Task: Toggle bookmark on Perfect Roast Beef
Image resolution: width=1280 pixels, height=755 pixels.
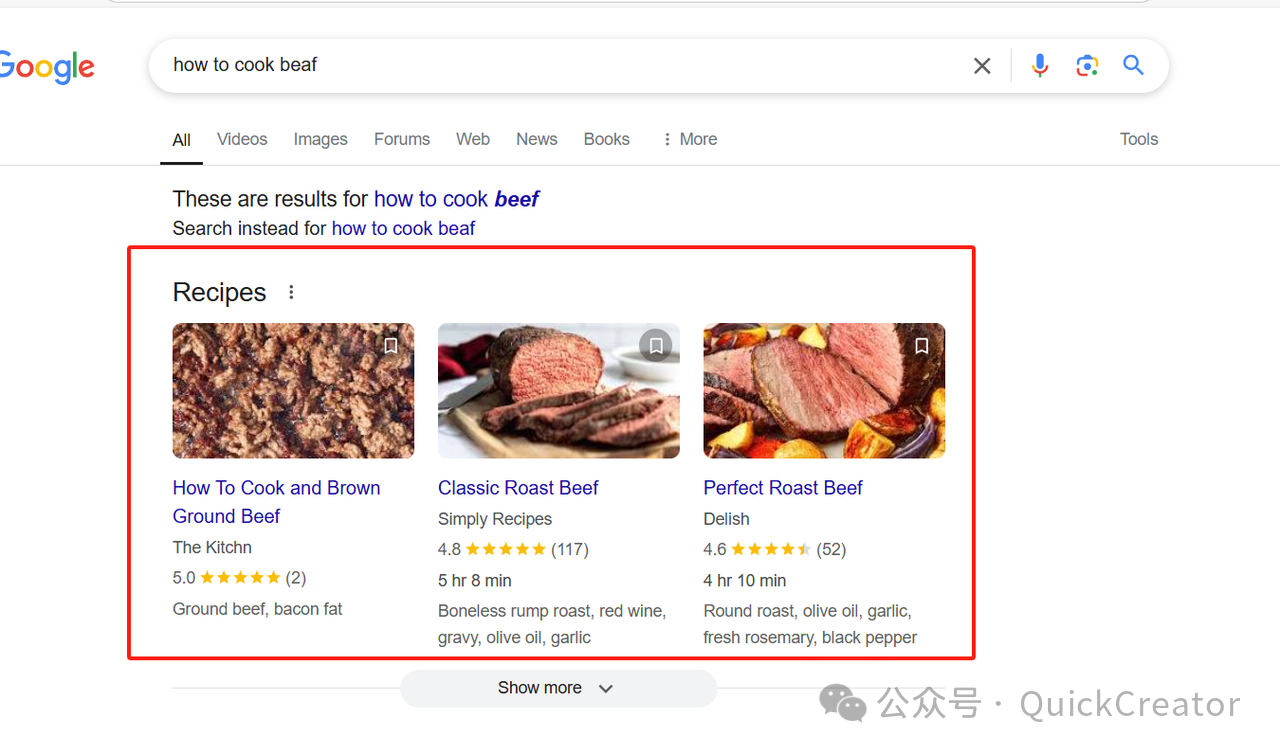Action: [x=921, y=346]
